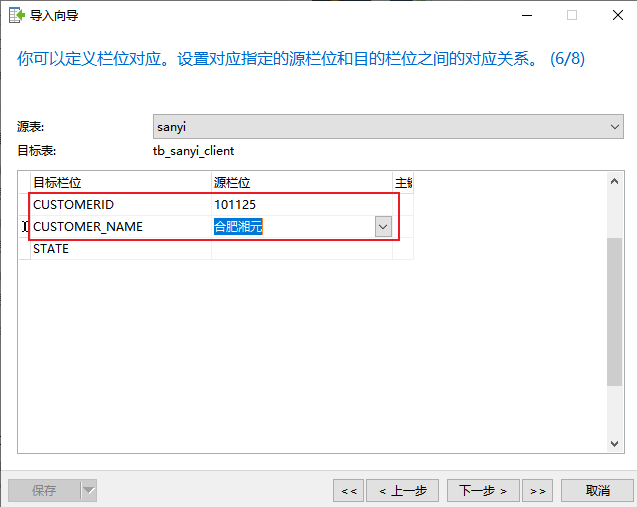This screenshot has height=507, width=637.
Task: Cancel the import wizard (取消)
Action: pos(597,491)
